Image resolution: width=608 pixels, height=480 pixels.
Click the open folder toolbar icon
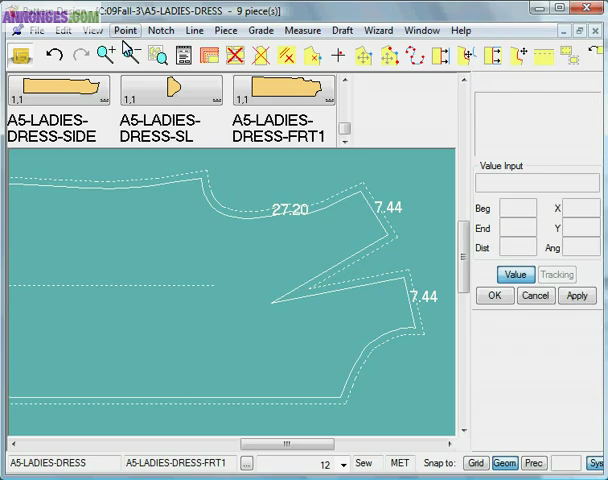coord(20,56)
